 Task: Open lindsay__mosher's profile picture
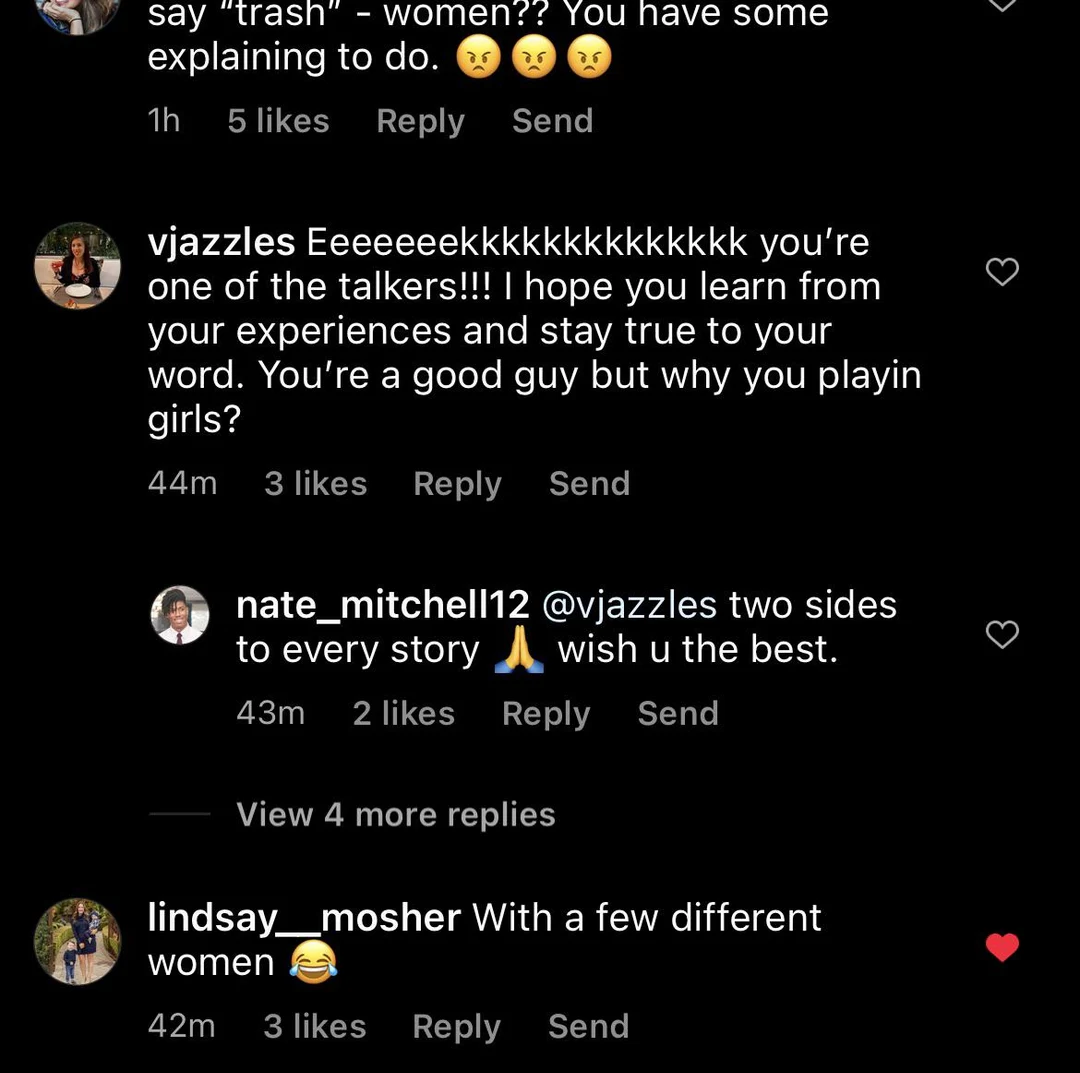pos(77,940)
